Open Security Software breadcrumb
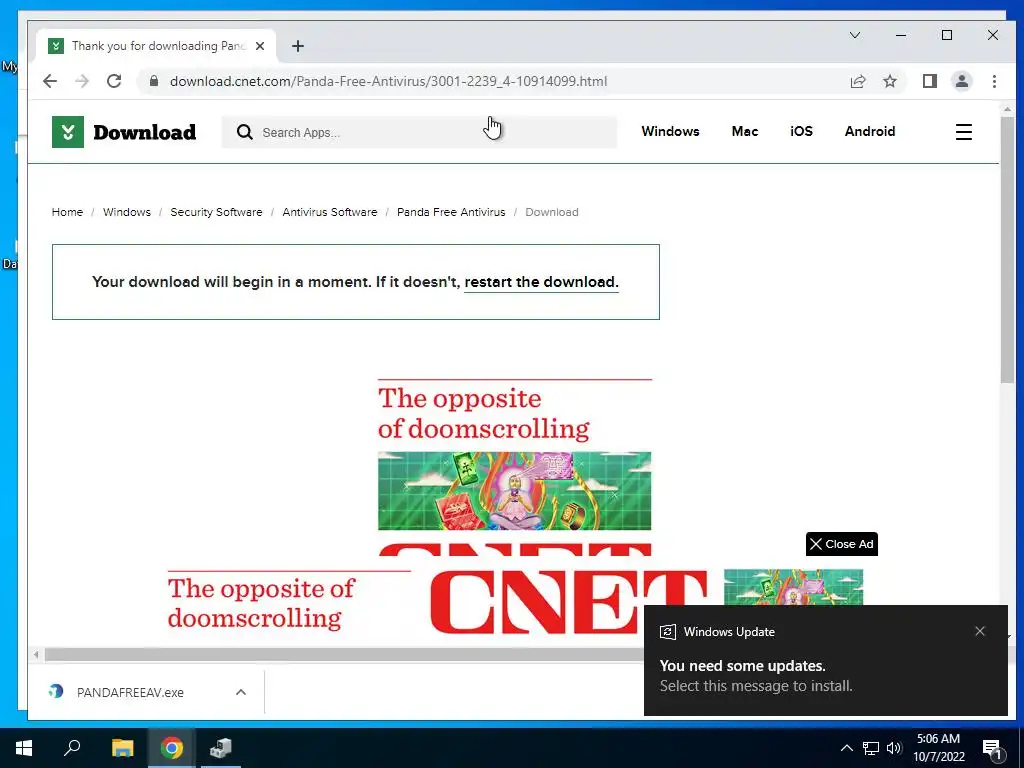Screen dimensions: 1024x768 (216, 212)
